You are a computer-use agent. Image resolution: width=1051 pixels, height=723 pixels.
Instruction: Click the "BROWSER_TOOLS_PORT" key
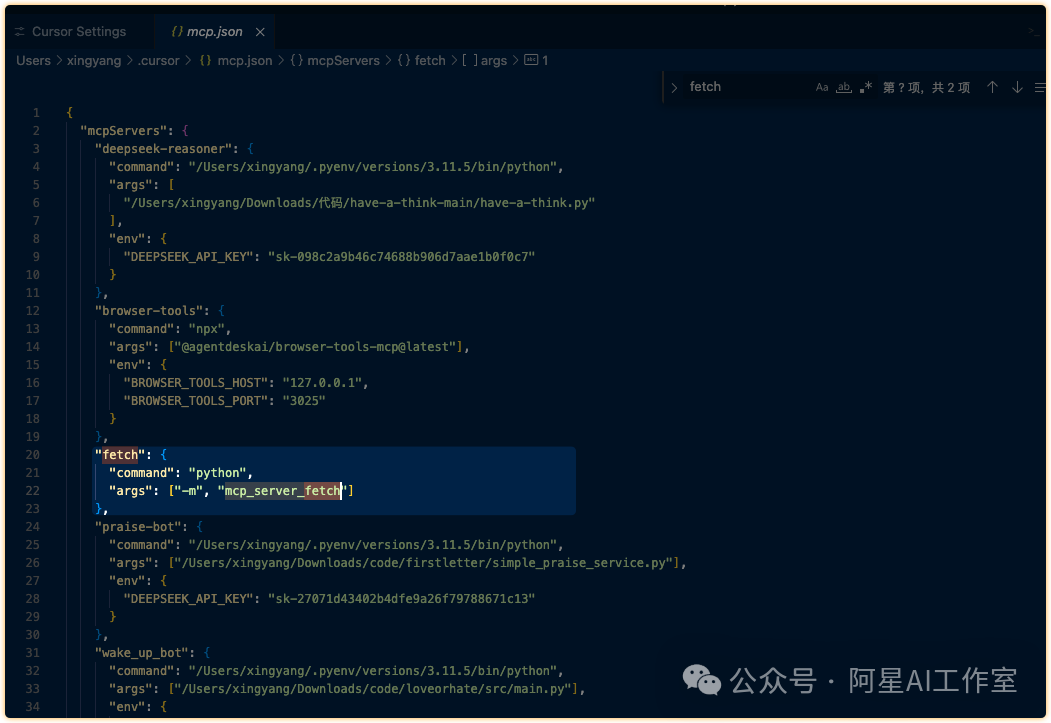tap(196, 401)
